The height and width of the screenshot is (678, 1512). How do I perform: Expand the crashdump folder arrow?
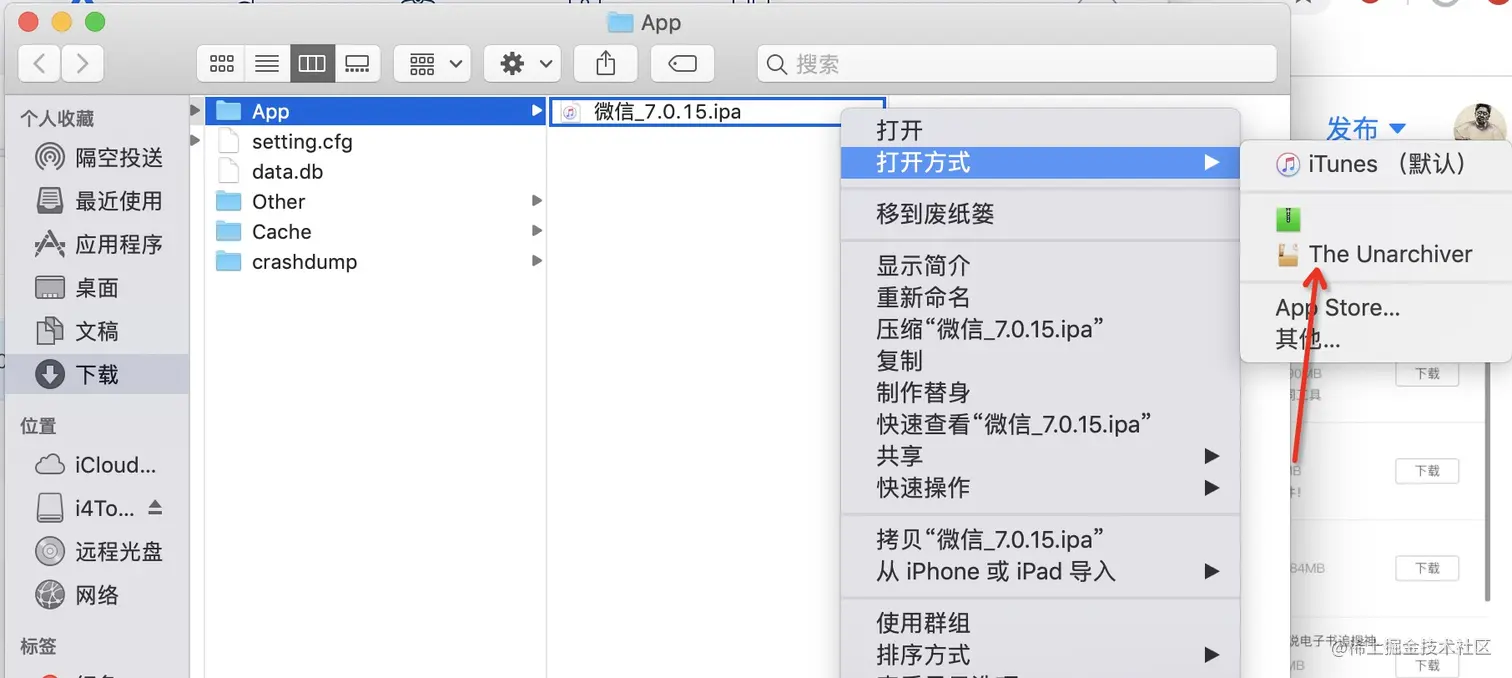[x=537, y=261]
